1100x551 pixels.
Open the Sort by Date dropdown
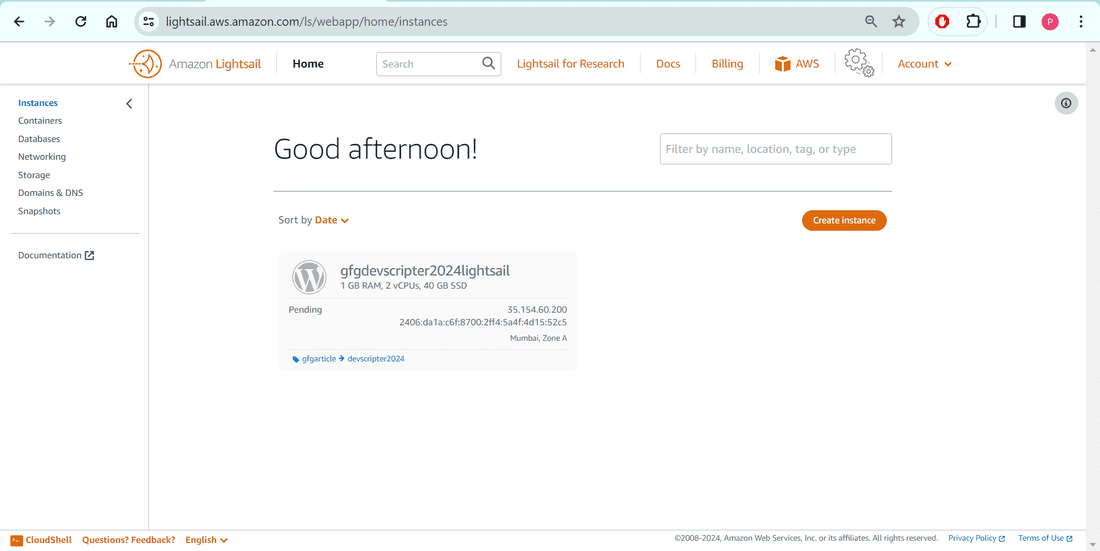click(332, 220)
